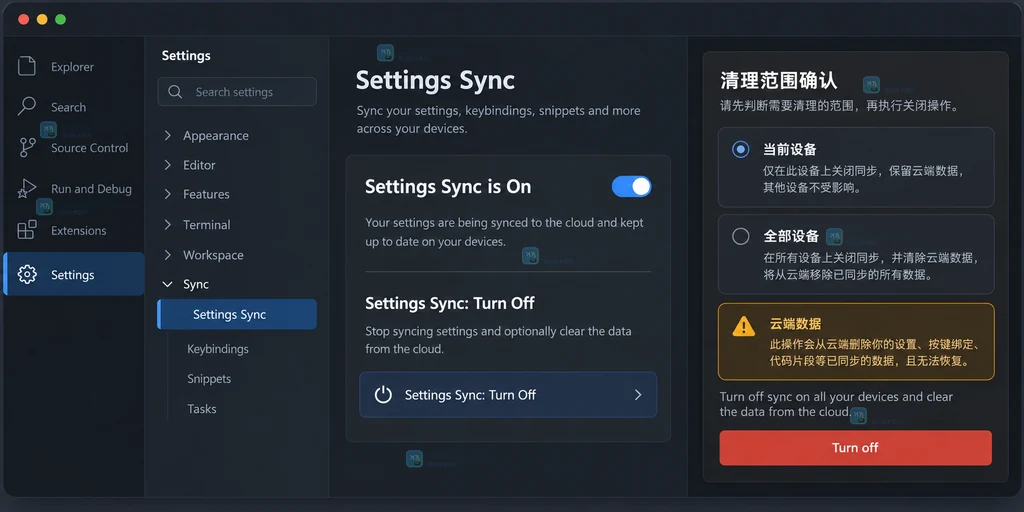Click the 清理范围确认 panel heading
This screenshot has width=1024, height=512.
(x=778, y=81)
